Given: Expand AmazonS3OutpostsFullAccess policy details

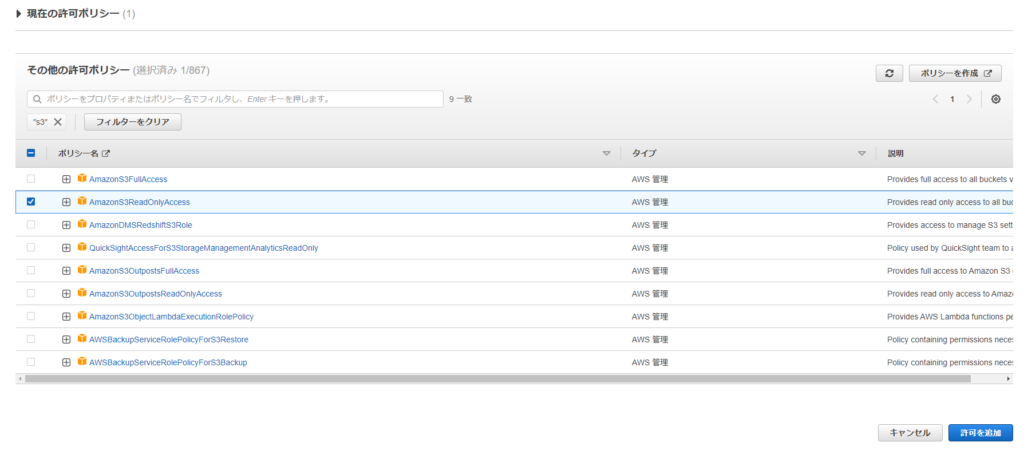Looking at the screenshot, I should point(66,270).
